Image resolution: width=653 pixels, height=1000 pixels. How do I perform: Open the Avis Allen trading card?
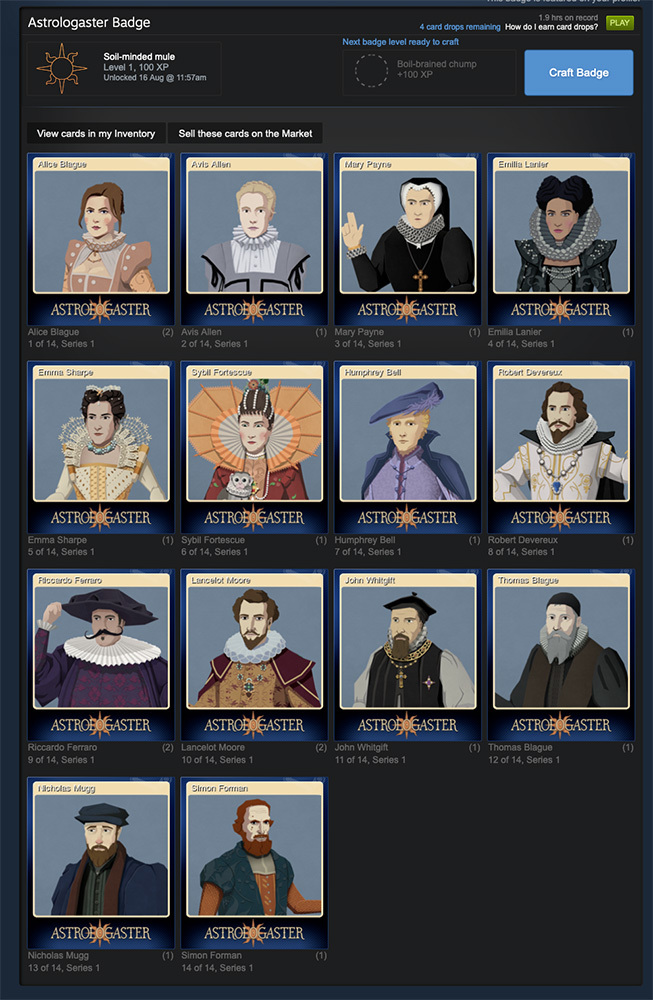click(x=254, y=239)
